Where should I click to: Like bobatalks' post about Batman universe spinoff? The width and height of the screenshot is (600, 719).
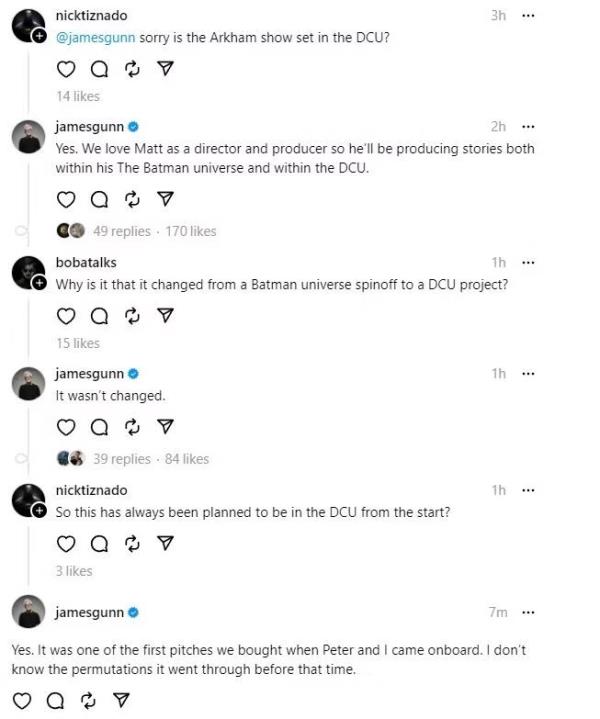pos(66,315)
